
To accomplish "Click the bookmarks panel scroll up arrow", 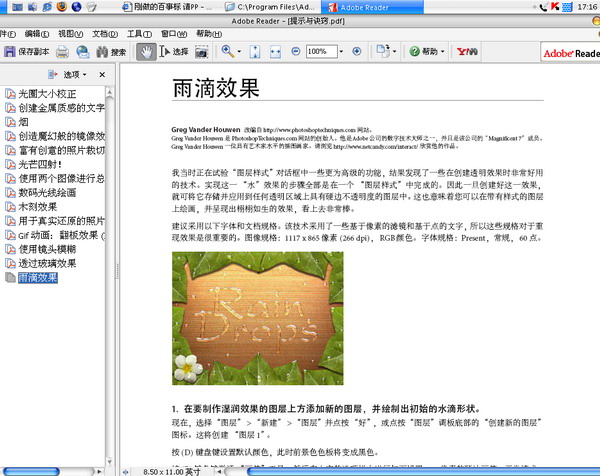I will pyautogui.click(x=109, y=92).
